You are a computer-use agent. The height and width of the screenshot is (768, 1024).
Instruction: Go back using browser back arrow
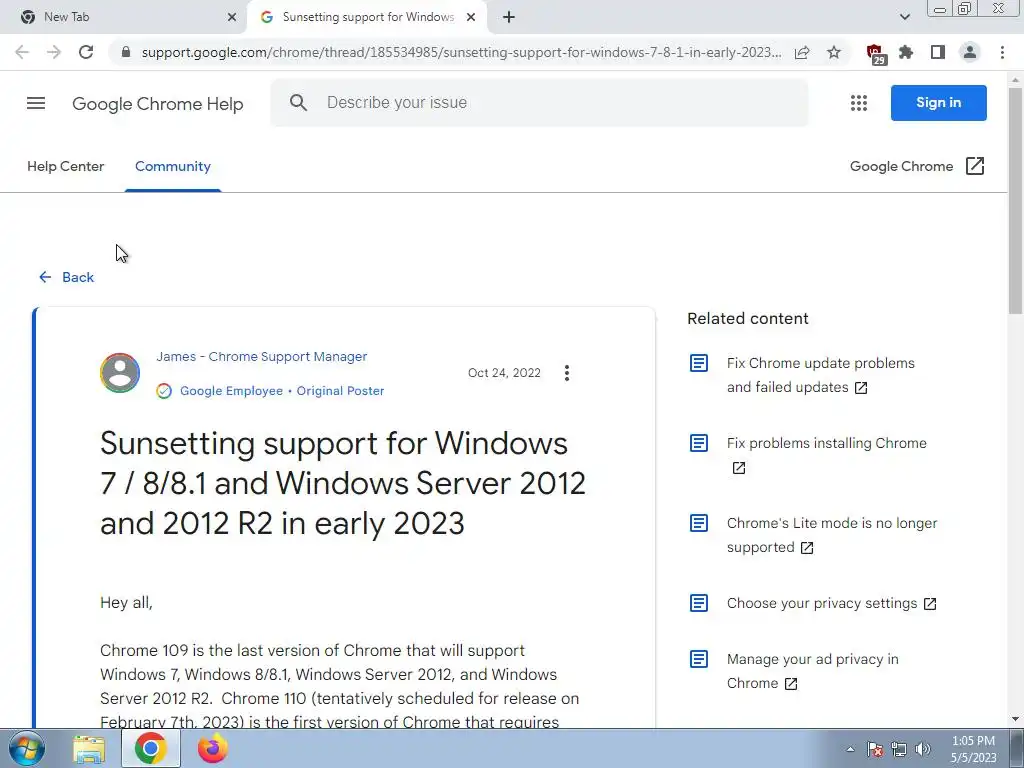click(x=22, y=52)
